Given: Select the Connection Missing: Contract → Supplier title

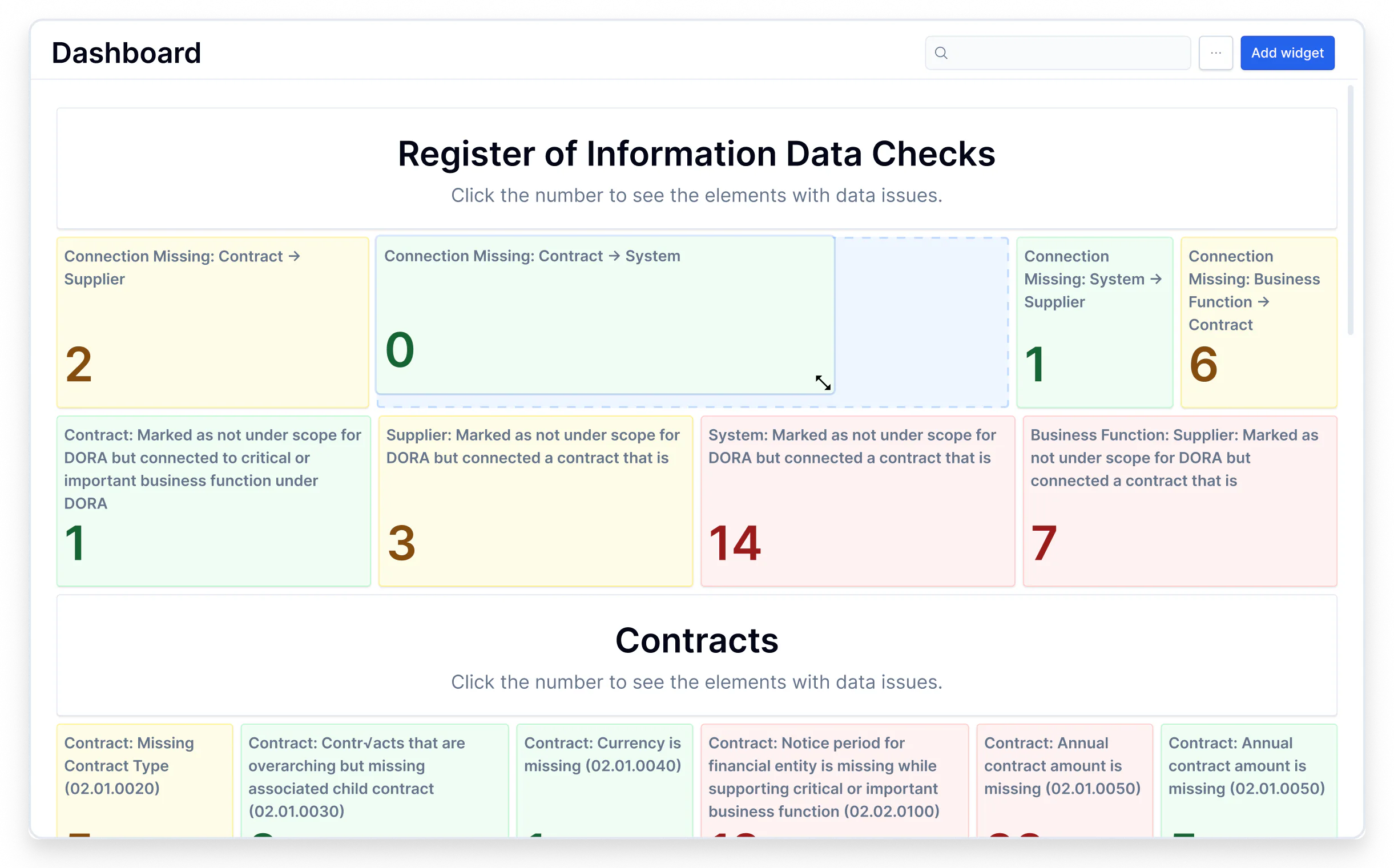Looking at the screenshot, I should (183, 268).
